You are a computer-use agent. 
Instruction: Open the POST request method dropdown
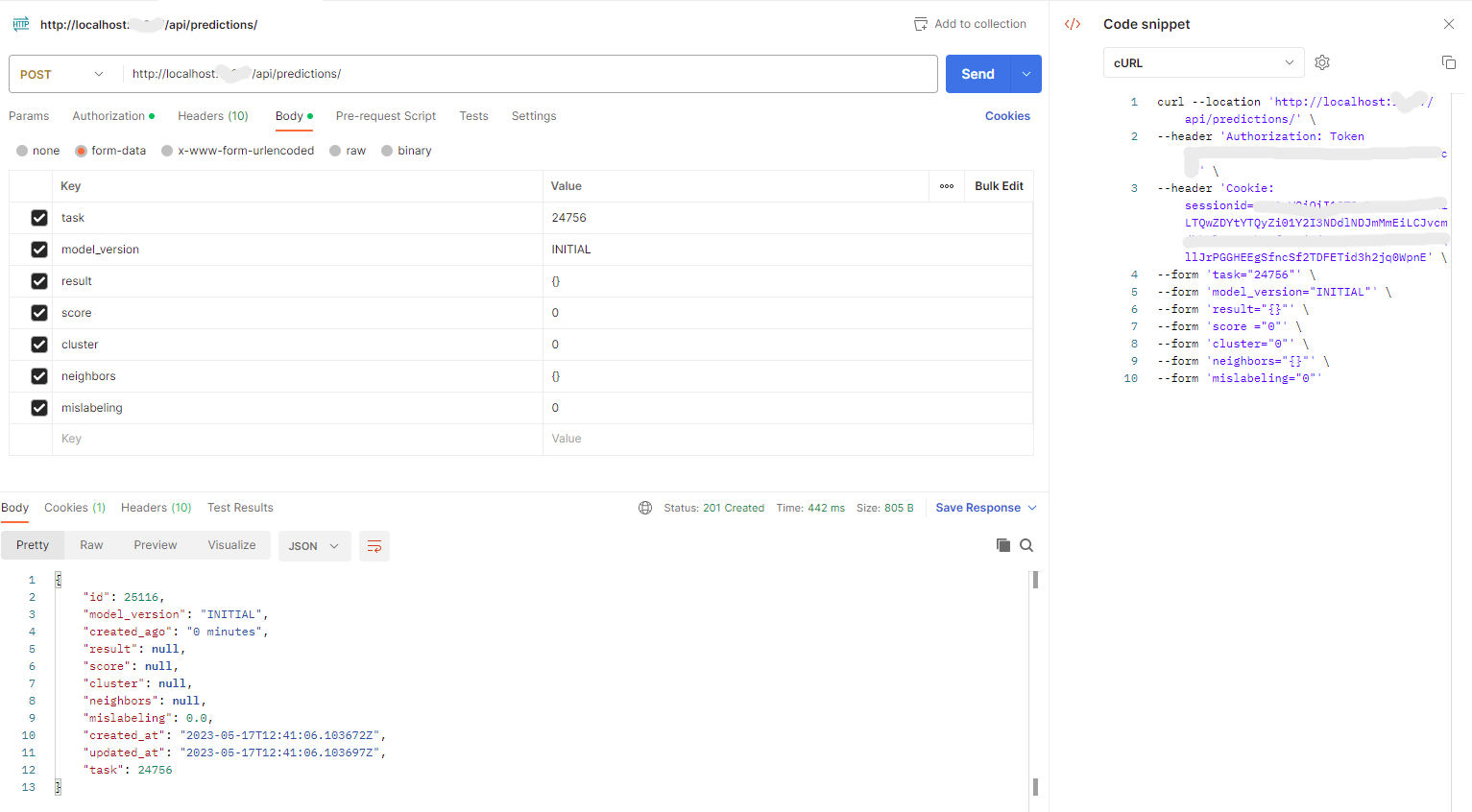62,73
